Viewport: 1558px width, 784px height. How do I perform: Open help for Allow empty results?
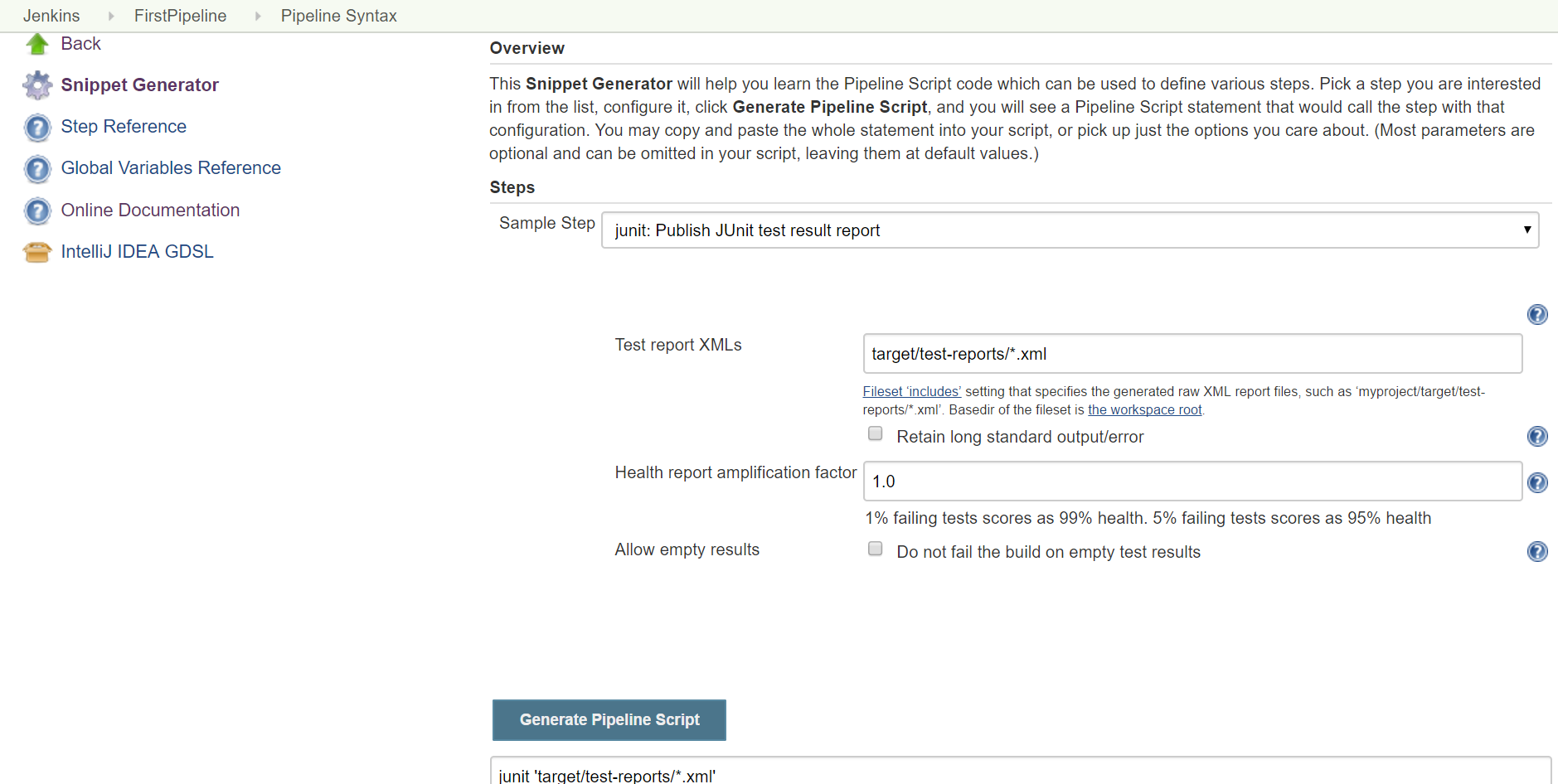coord(1537,551)
